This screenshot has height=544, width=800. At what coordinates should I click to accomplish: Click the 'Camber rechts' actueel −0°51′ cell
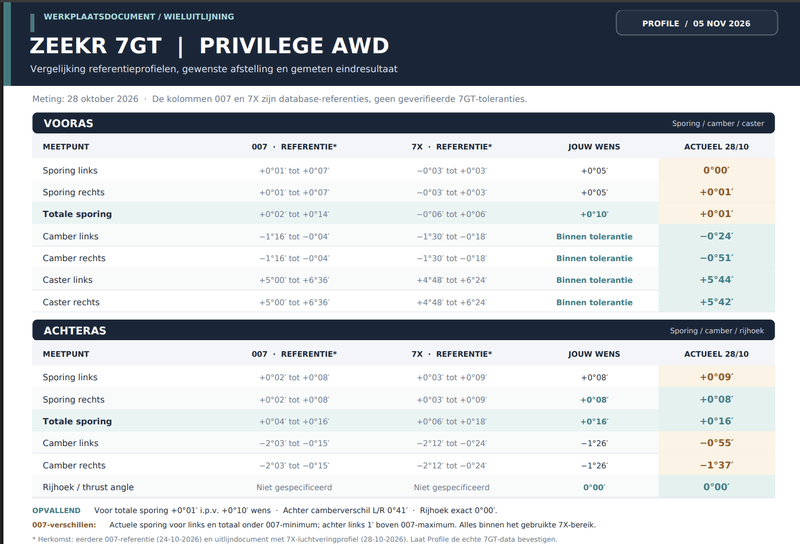pyautogui.click(x=716, y=258)
